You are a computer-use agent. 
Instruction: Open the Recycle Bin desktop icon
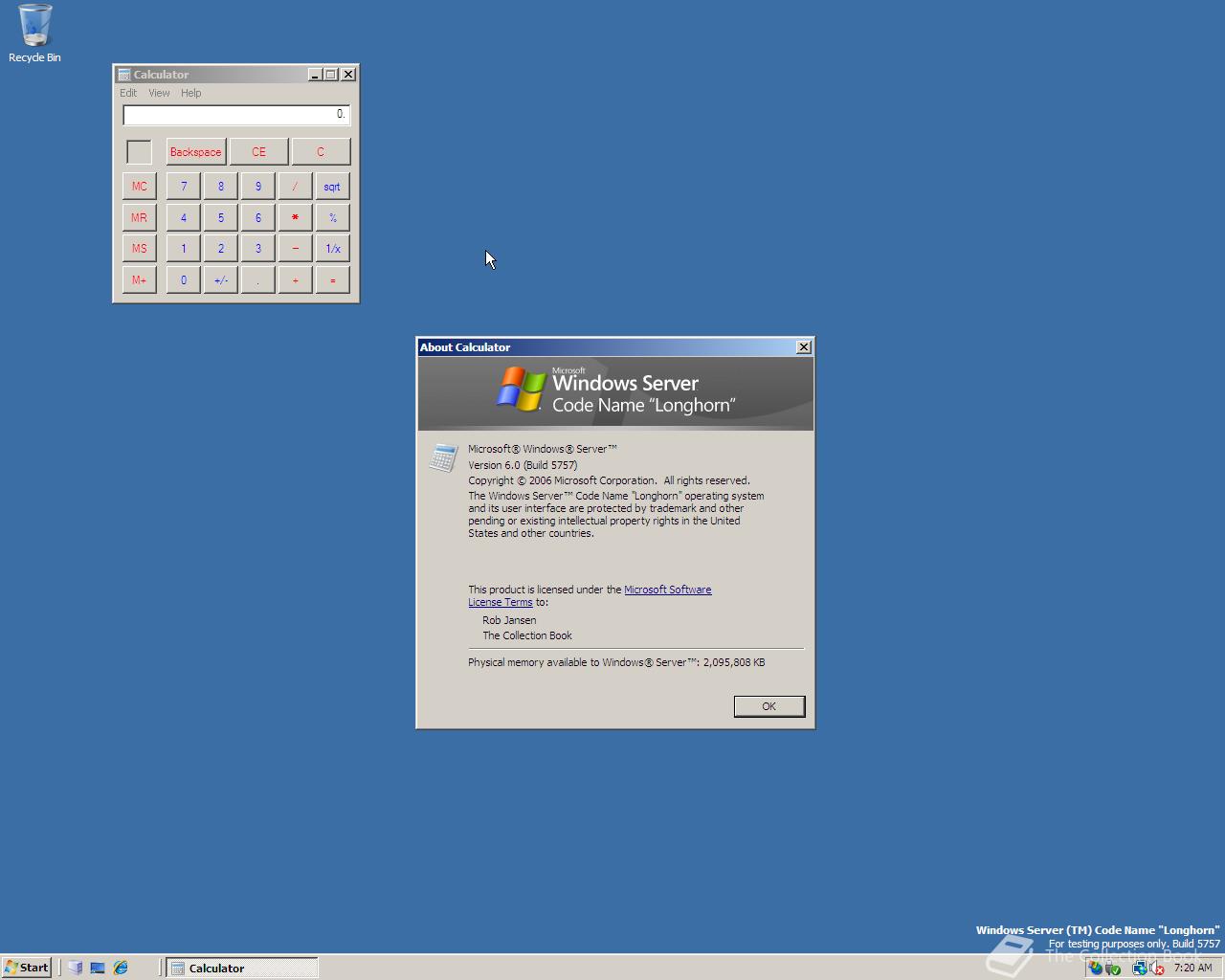(34, 33)
